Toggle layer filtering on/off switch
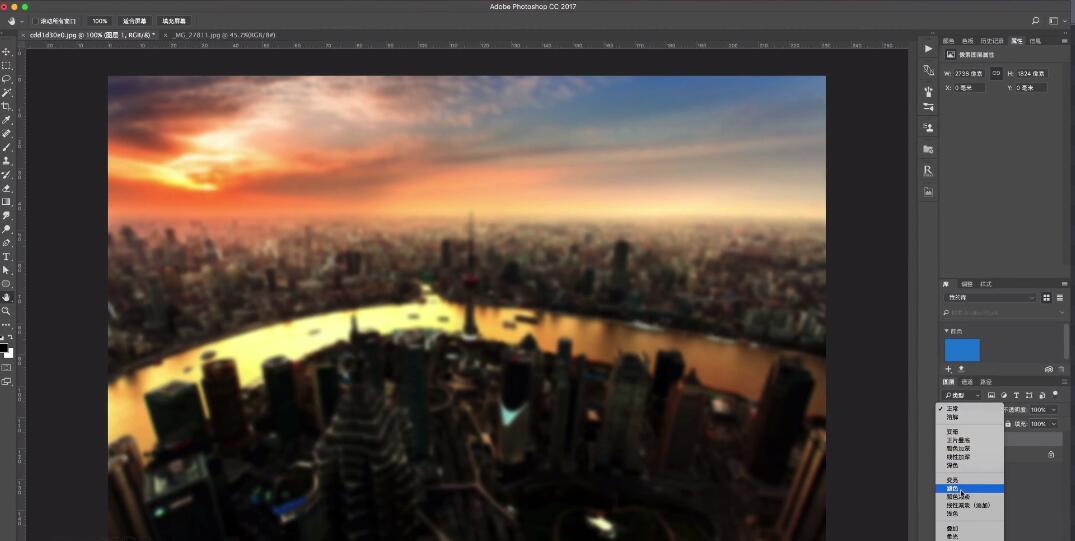The width and height of the screenshot is (1075, 541). pyautogui.click(x=1055, y=394)
